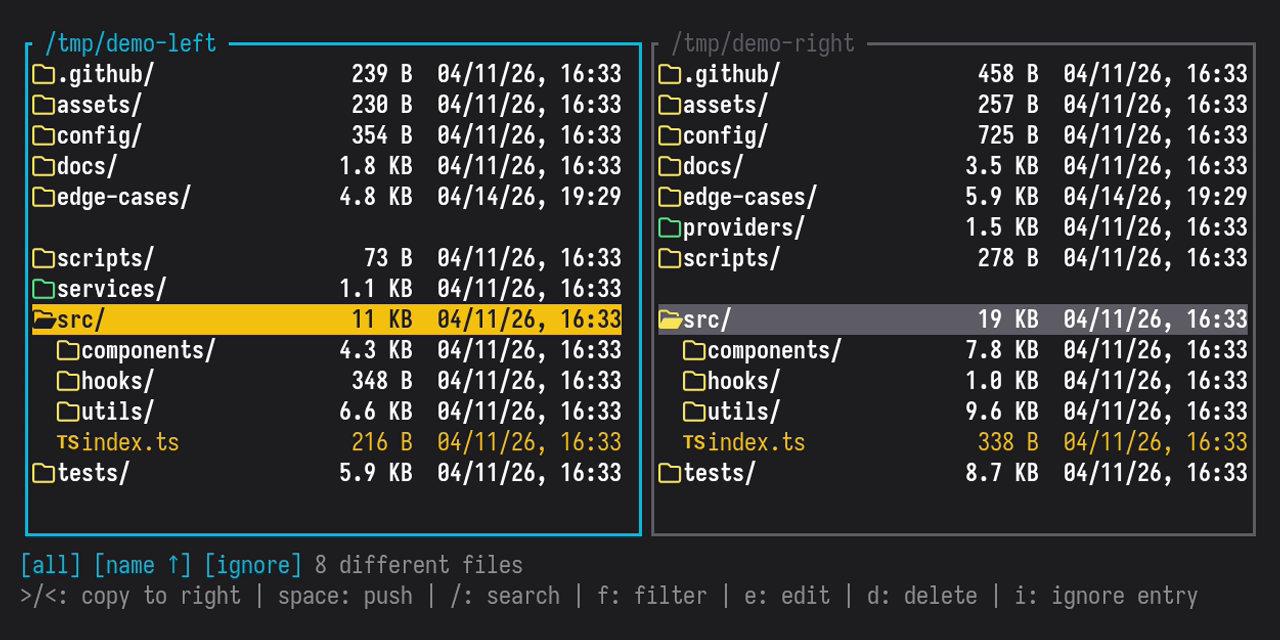
Task: Toggle the [ignore] setting
Action: click(x=253, y=566)
